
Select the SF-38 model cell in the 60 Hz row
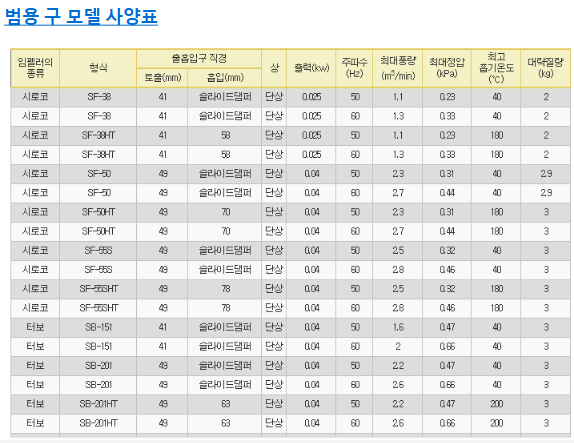[x=99, y=116]
